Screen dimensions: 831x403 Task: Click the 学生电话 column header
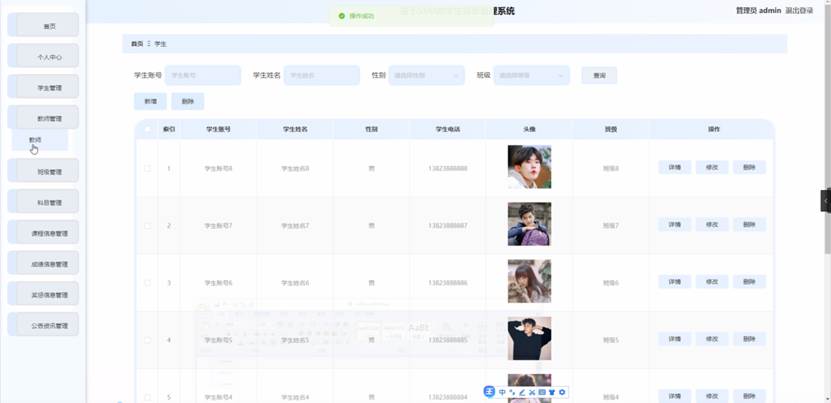click(448, 129)
